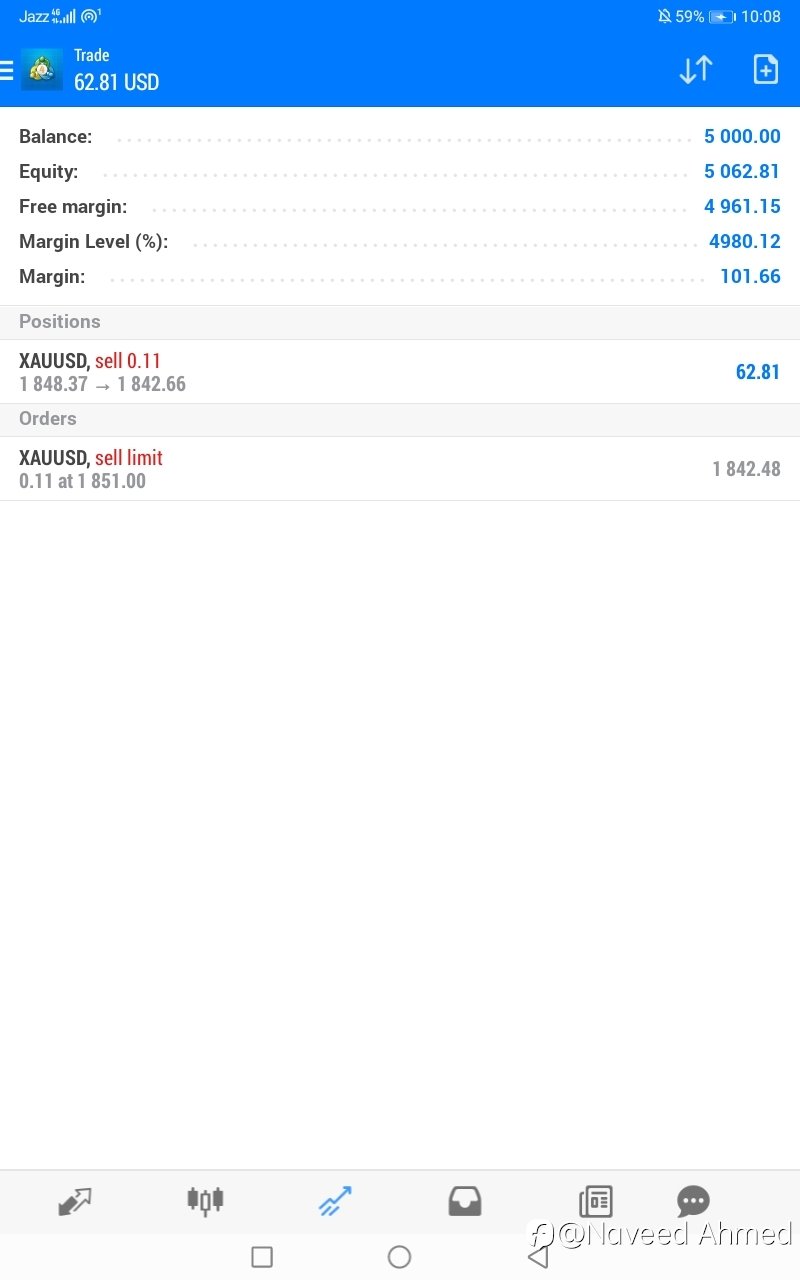This screenshot has height=1280, width=800.
Task: Open the Quotes tab arrows icon
Action: (x=75, y=1201)
